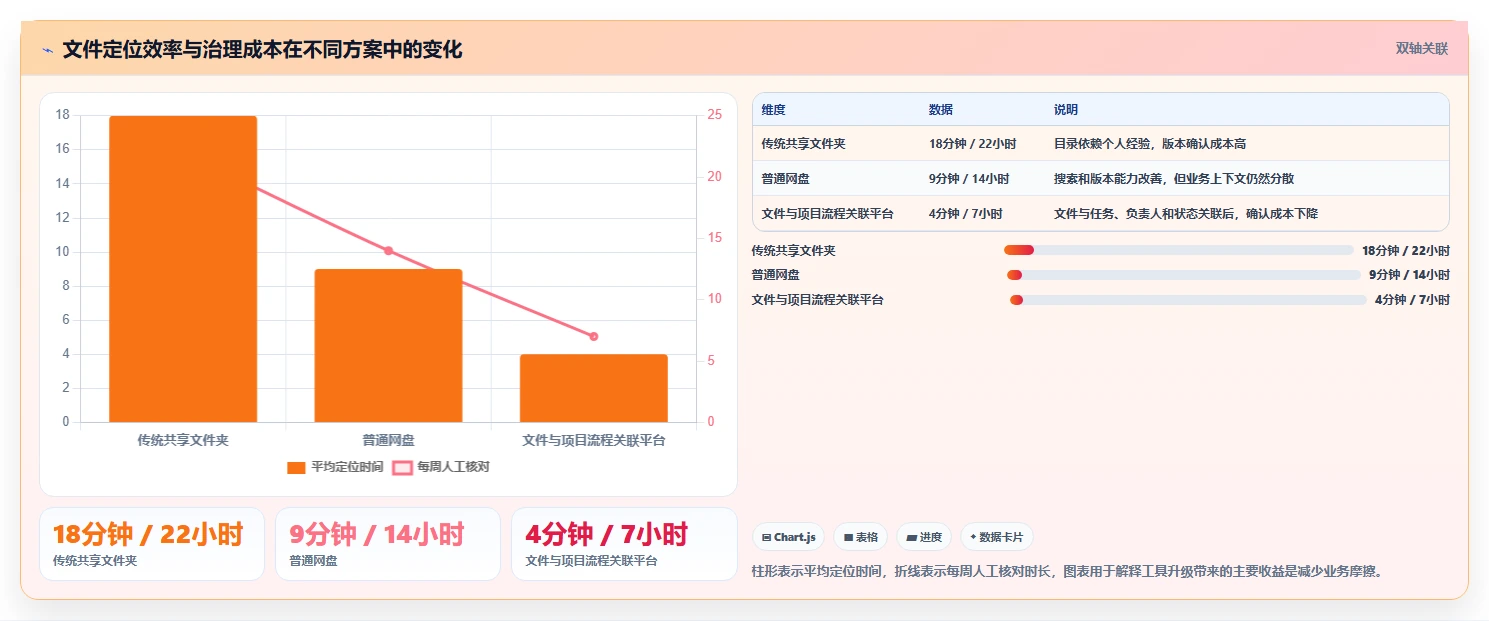Click right axis value 25

pyautogui.click(x=714, y=115)
